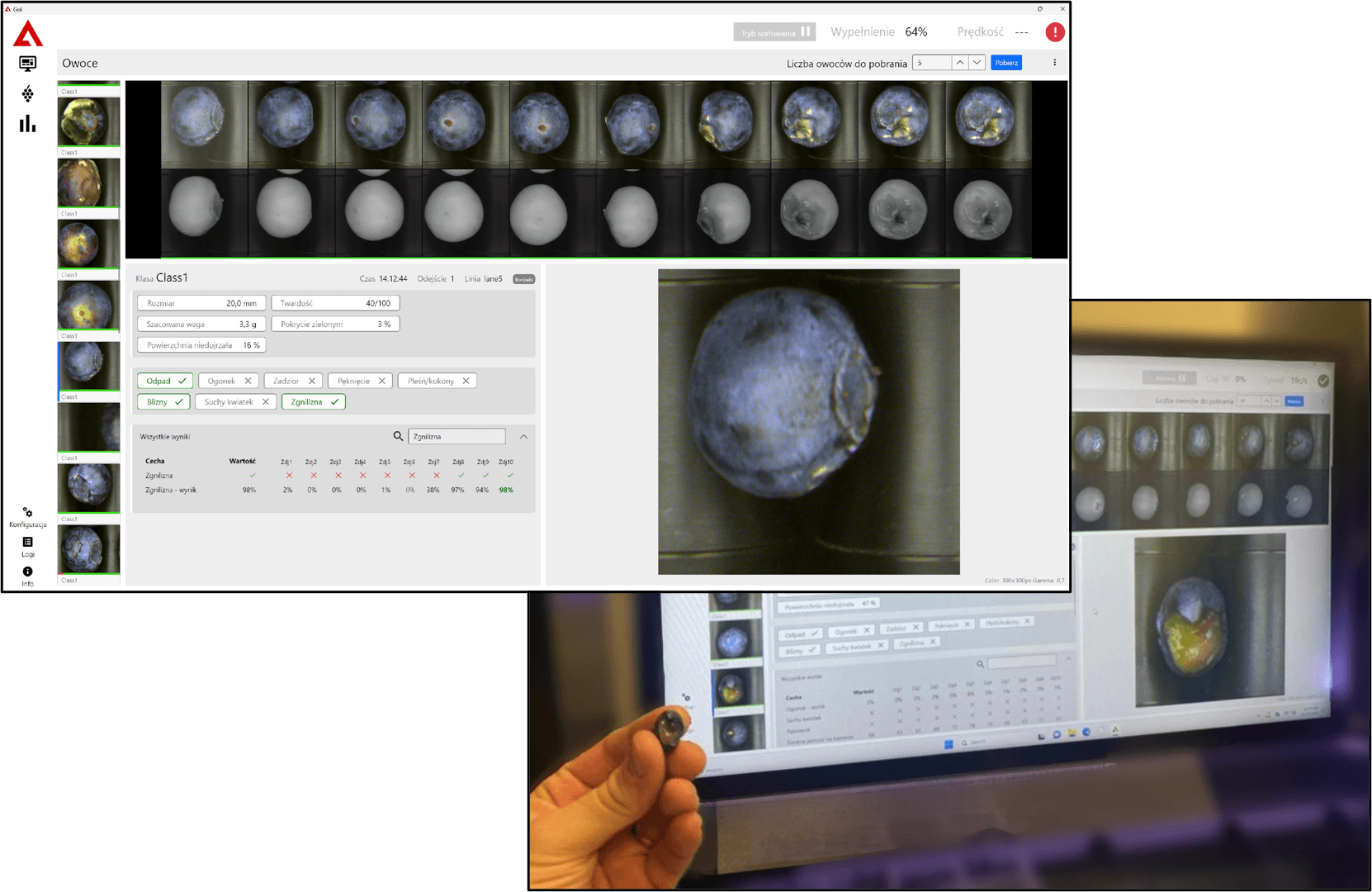Click search magnifier in Wszystkie wyniki
Screen dimensions: 1372x892
[x=398, y=436]
